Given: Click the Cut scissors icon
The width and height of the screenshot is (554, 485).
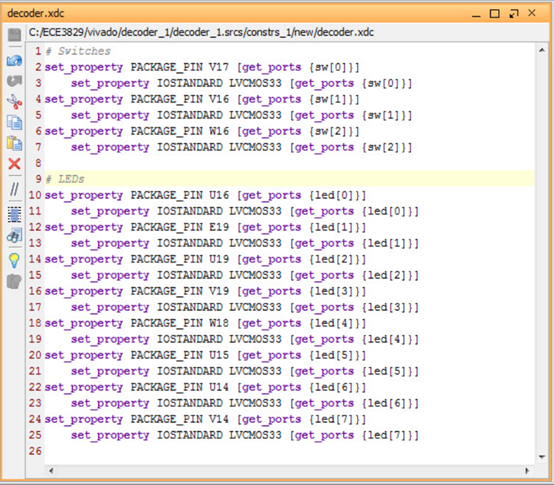Looking at the screenshot, I should [x=14, y=101].
